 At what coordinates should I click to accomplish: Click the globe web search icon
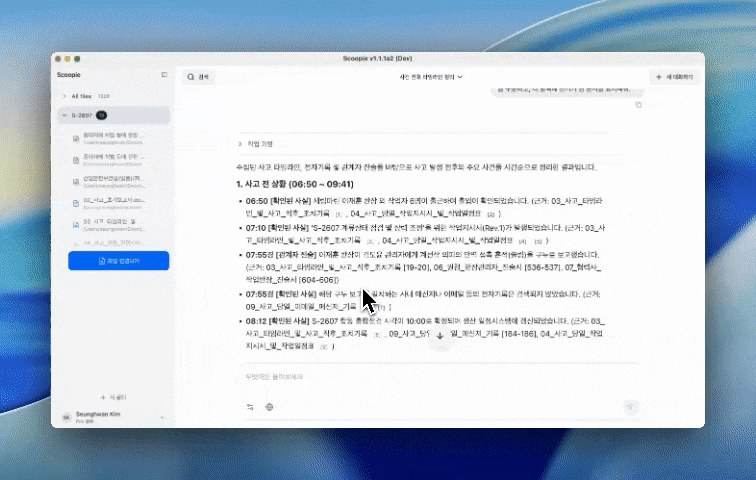point(270,407)
